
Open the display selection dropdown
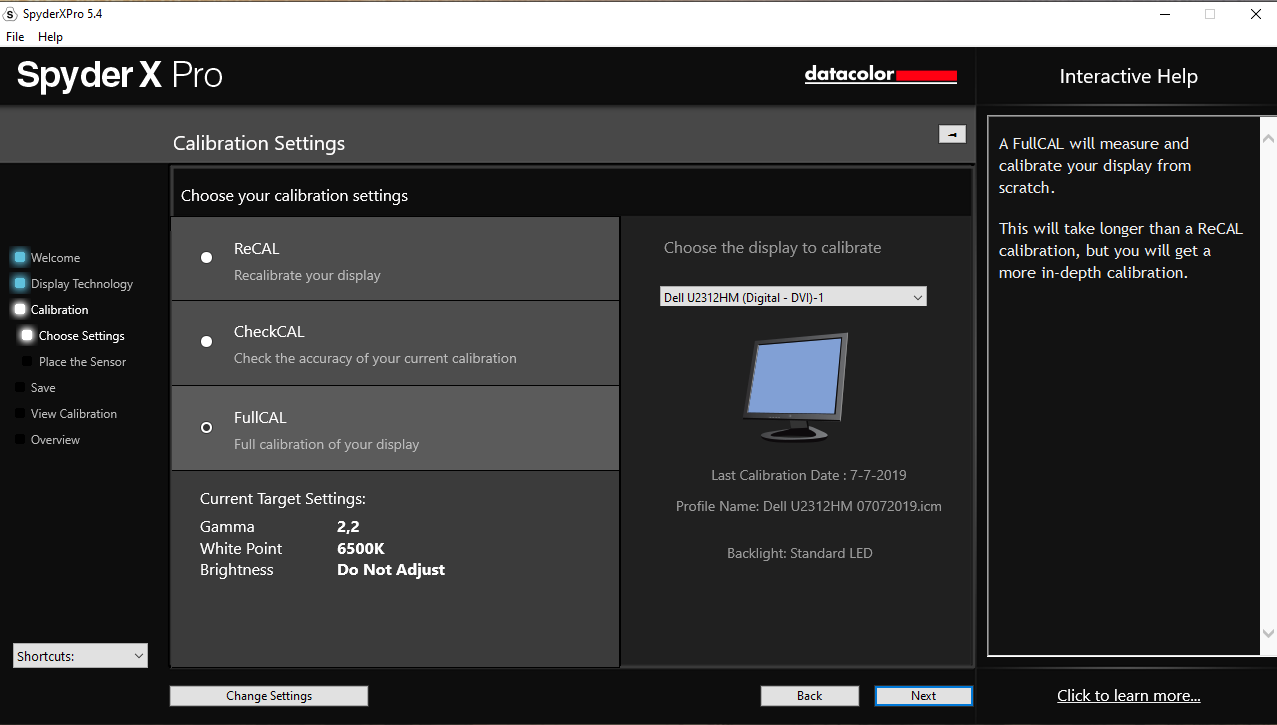pyautogui.click(x=793, y=297)
